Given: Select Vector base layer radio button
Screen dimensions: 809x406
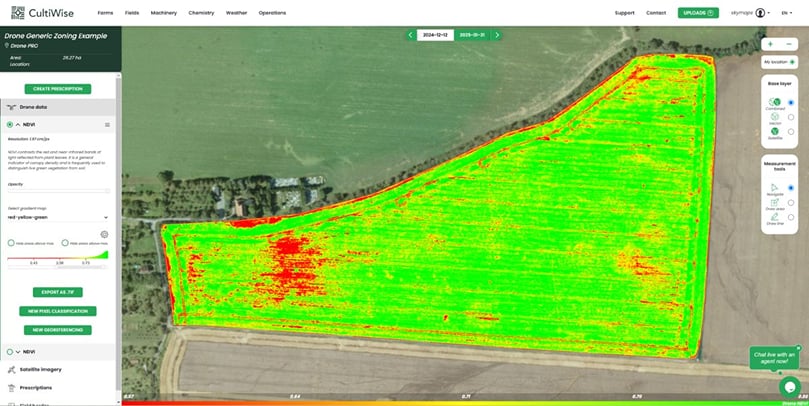Looking at the screenshot, I should [791, 117].
